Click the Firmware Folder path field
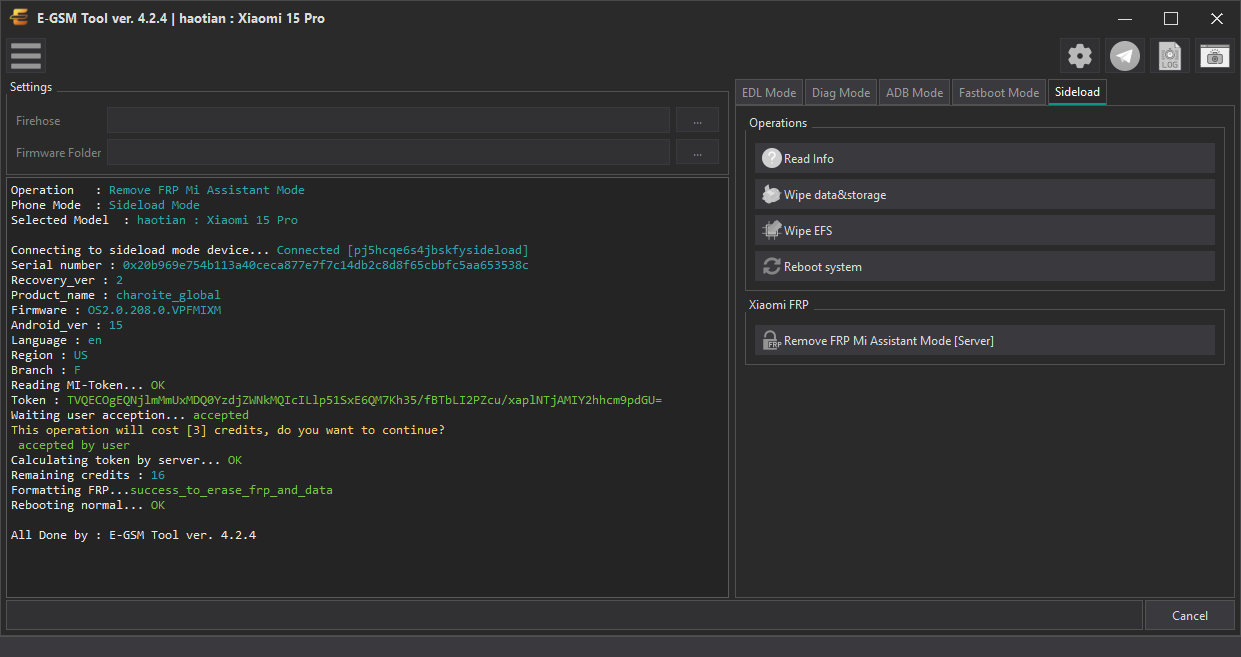Image resolution: width=1241 pixels, height=657 pixels. click(388, 152)
